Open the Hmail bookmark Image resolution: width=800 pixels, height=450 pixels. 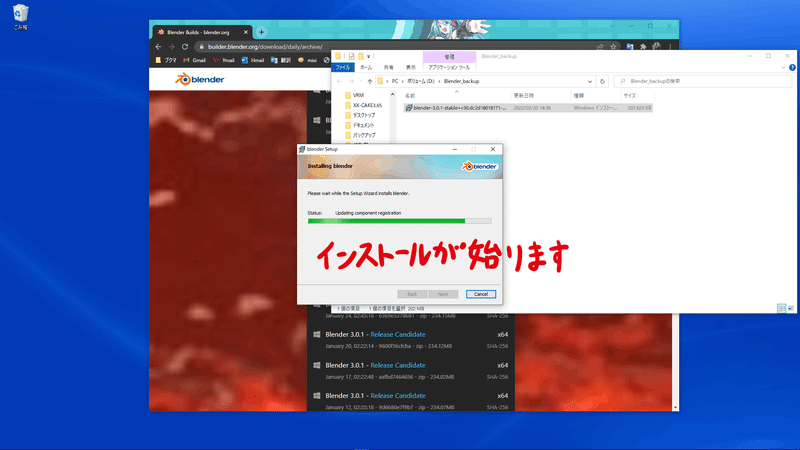point(253,60)
